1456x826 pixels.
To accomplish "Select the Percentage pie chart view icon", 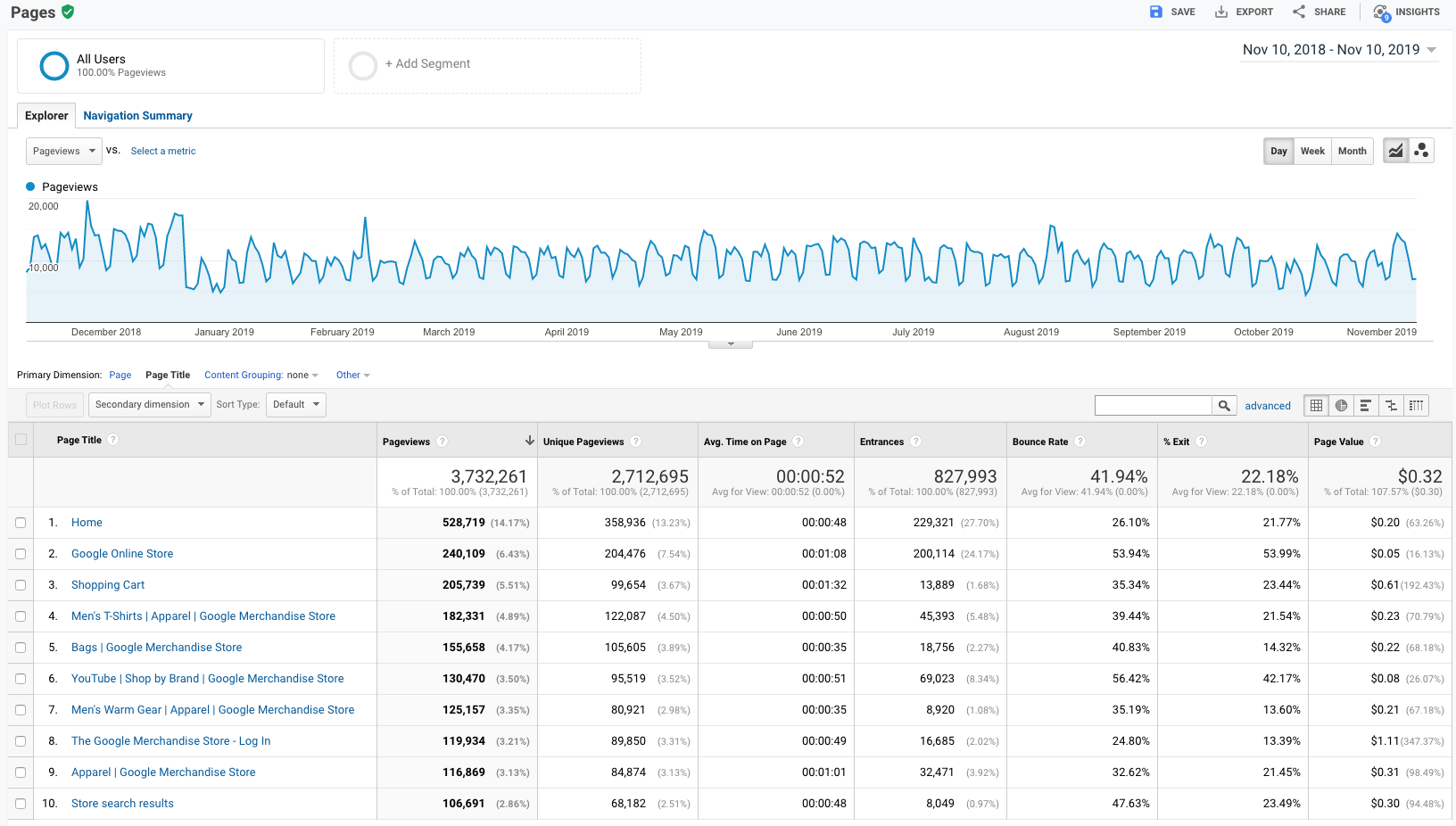I will 1341,406.
